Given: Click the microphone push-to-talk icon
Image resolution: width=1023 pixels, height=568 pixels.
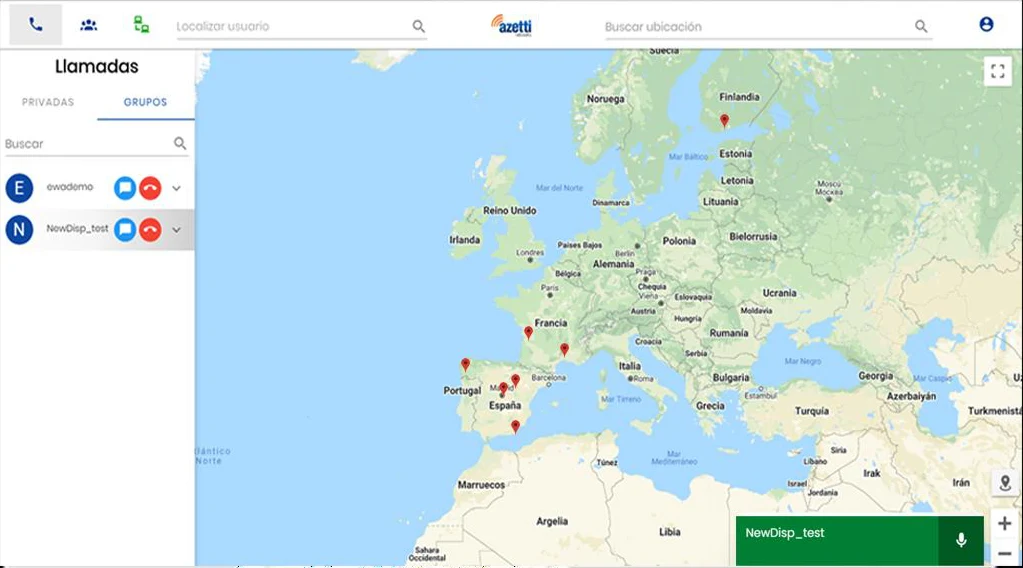Looking at the screenshot, I should coord(961,541).
